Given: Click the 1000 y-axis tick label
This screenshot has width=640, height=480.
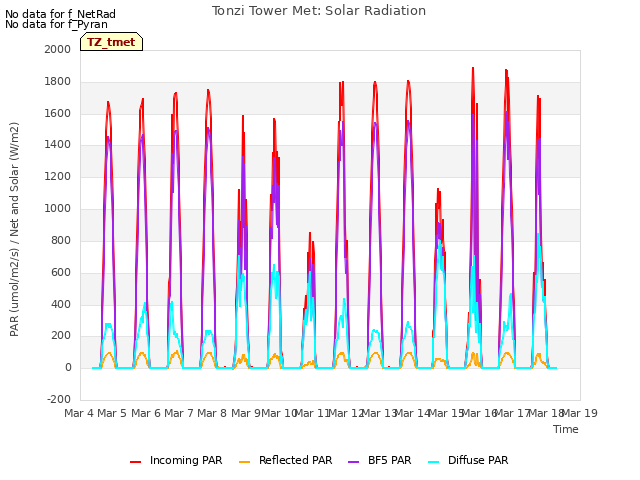Looking at the screenshot, I should 58,209.
